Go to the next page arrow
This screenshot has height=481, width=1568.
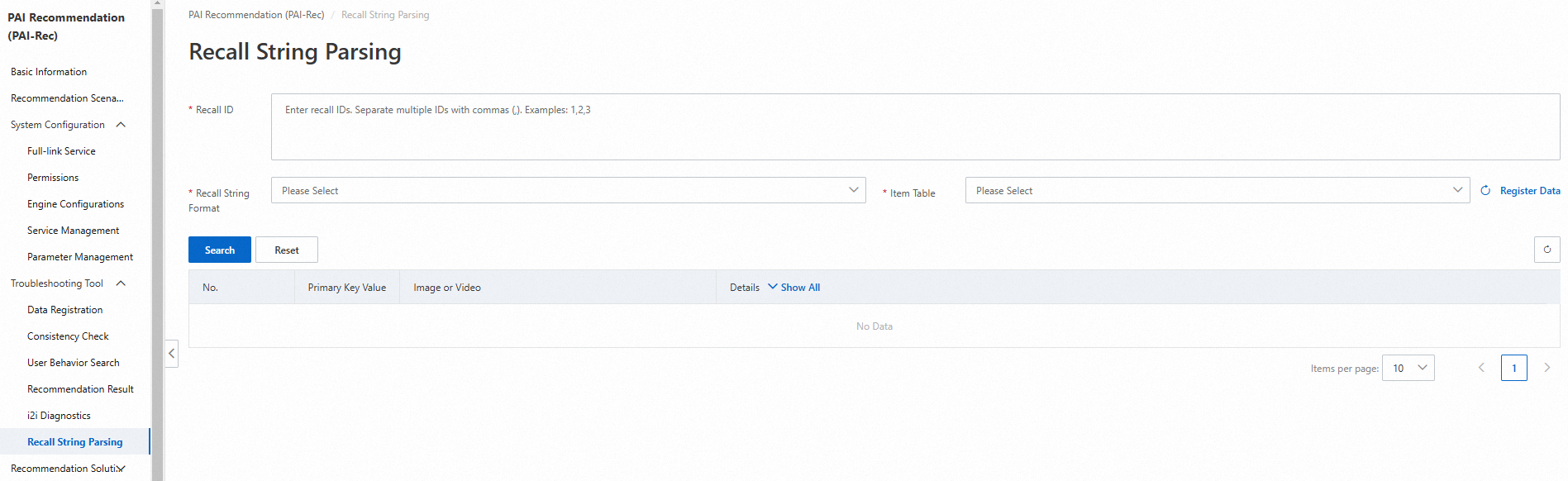click(x=1547, y=368)
